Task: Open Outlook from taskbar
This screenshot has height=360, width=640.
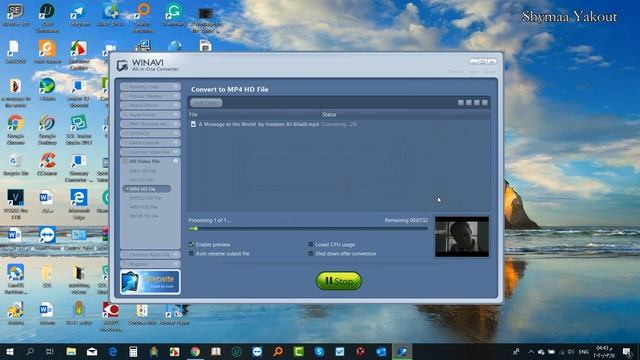Action: pyautogui.click(x=381, y=352)
